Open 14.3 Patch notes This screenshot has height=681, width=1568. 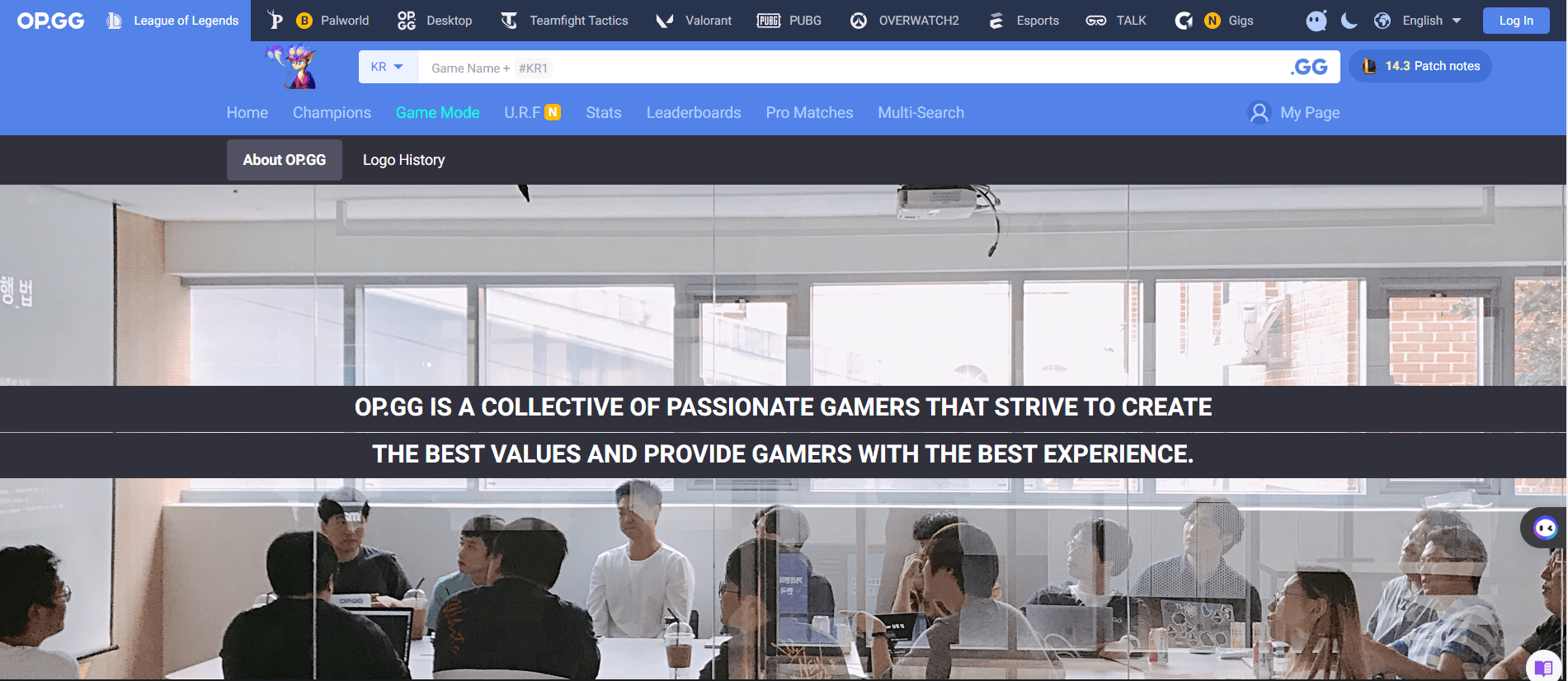point(1420,66)
